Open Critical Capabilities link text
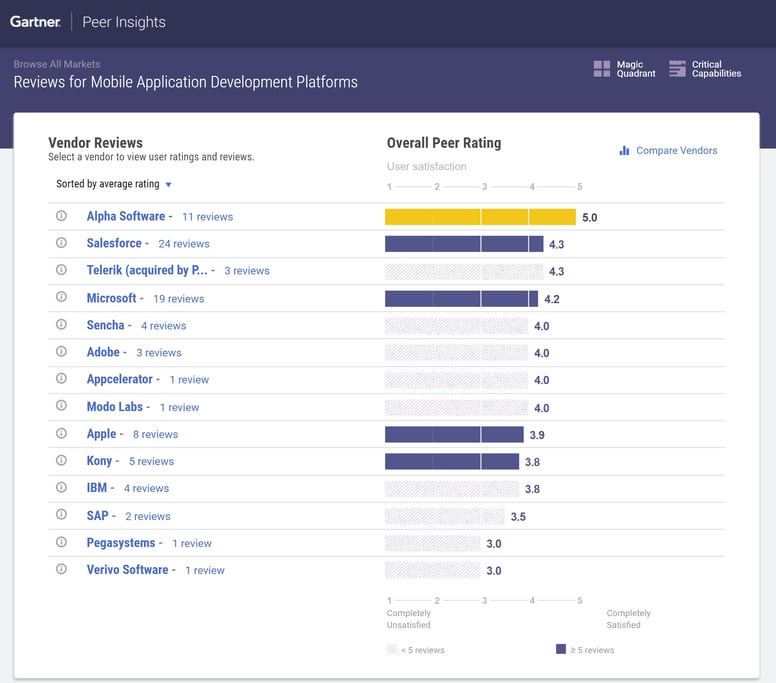This screenshot has width=776, height=683. (716, 69)
